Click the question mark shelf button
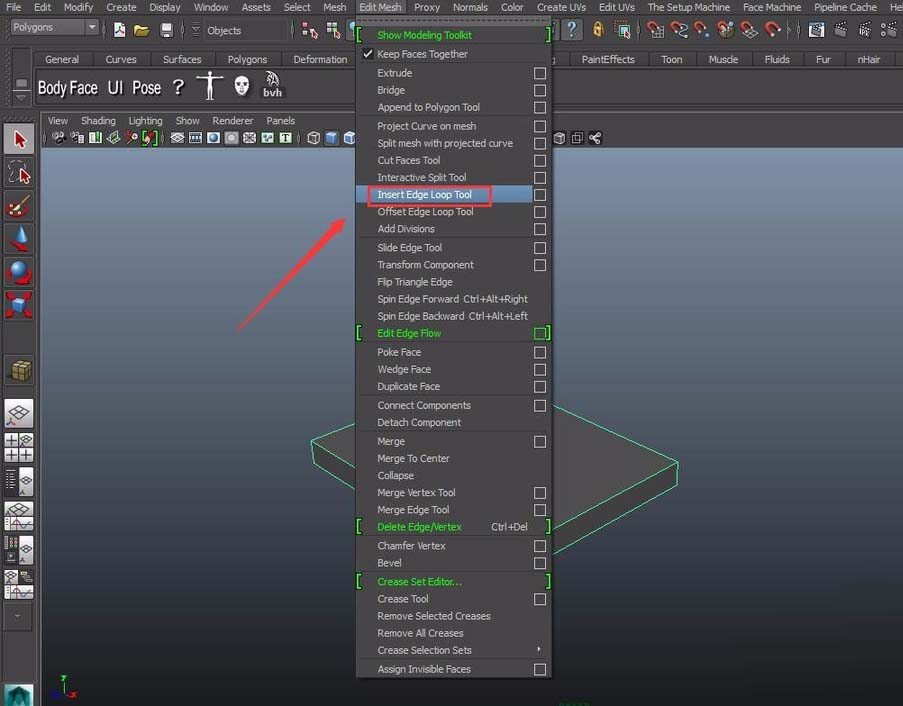903x706 pixels. 179,87
